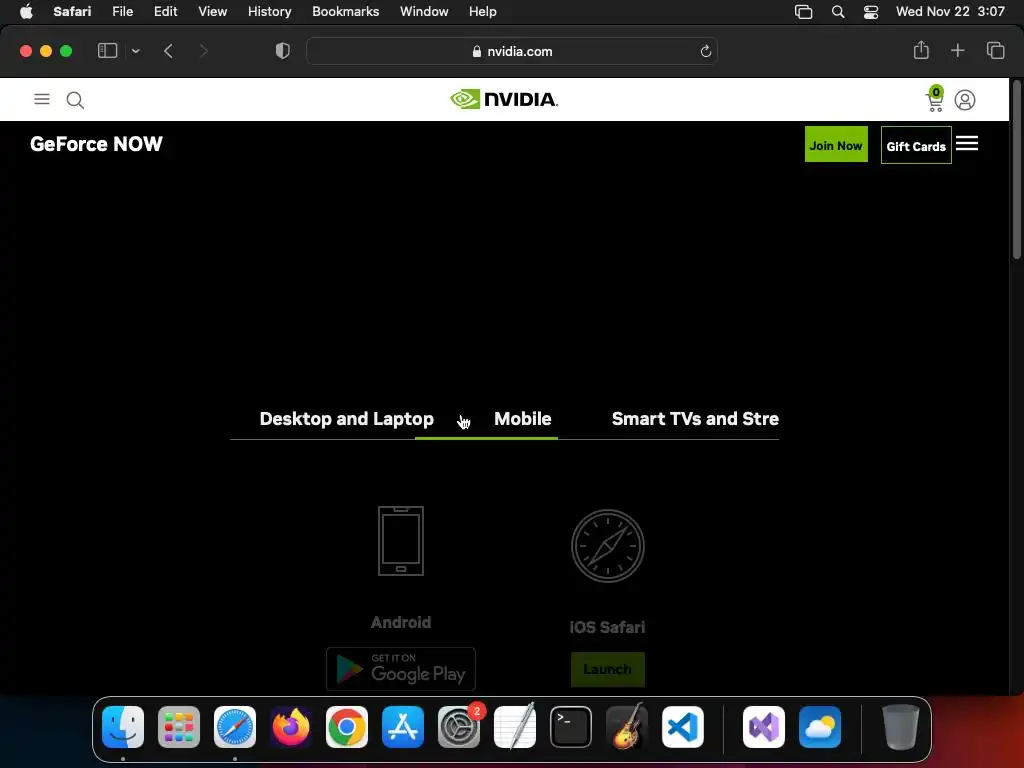Select the Smart TVs and Streaming tab
Viewport: 1024px width, 768px height.
click(x=695, y=419)
